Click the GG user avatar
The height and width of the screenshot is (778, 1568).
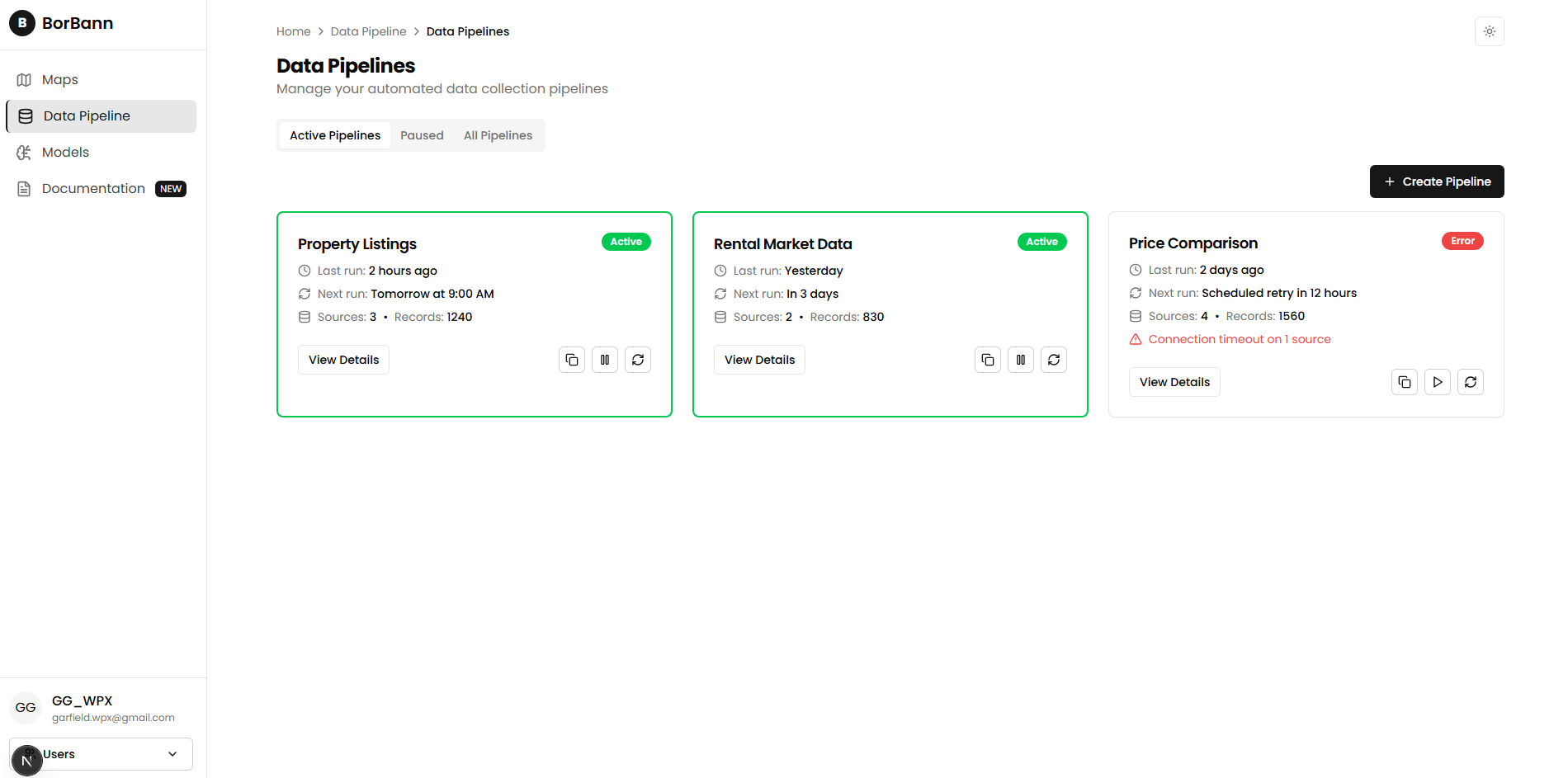click(26, 708)
